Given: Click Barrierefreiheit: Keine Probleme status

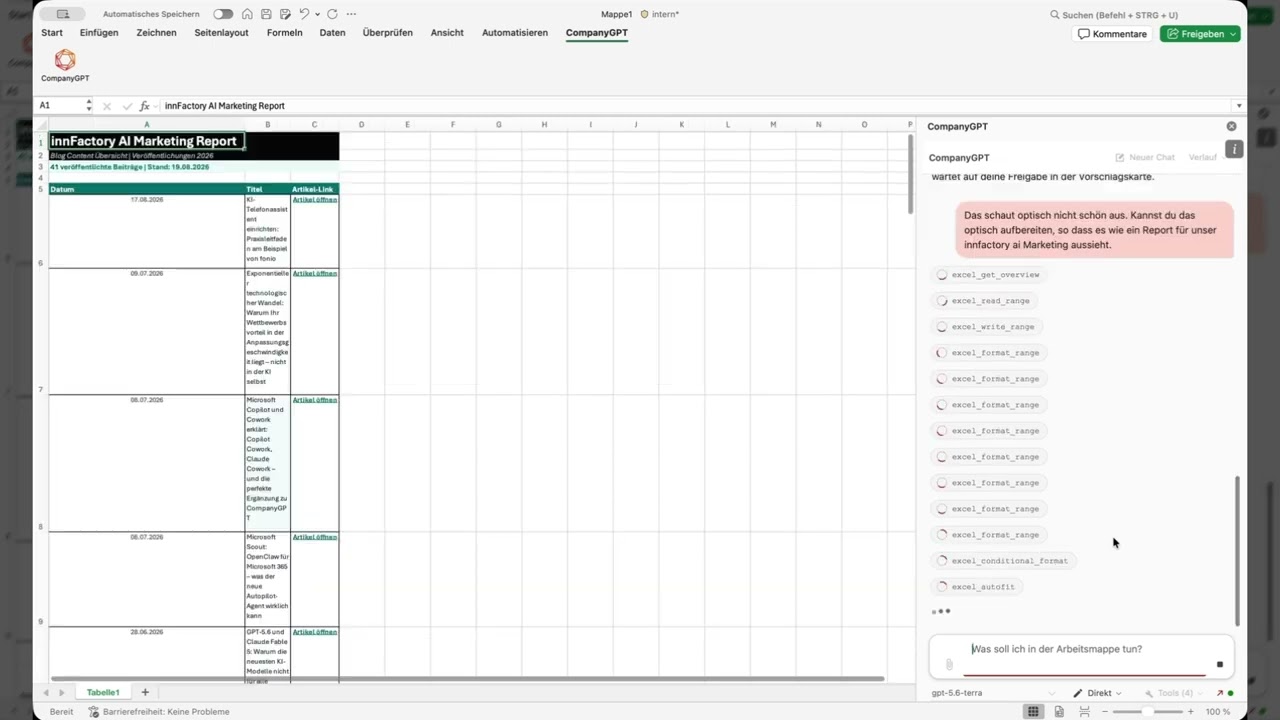Looking at the screenshot, I should click(159, 711).
